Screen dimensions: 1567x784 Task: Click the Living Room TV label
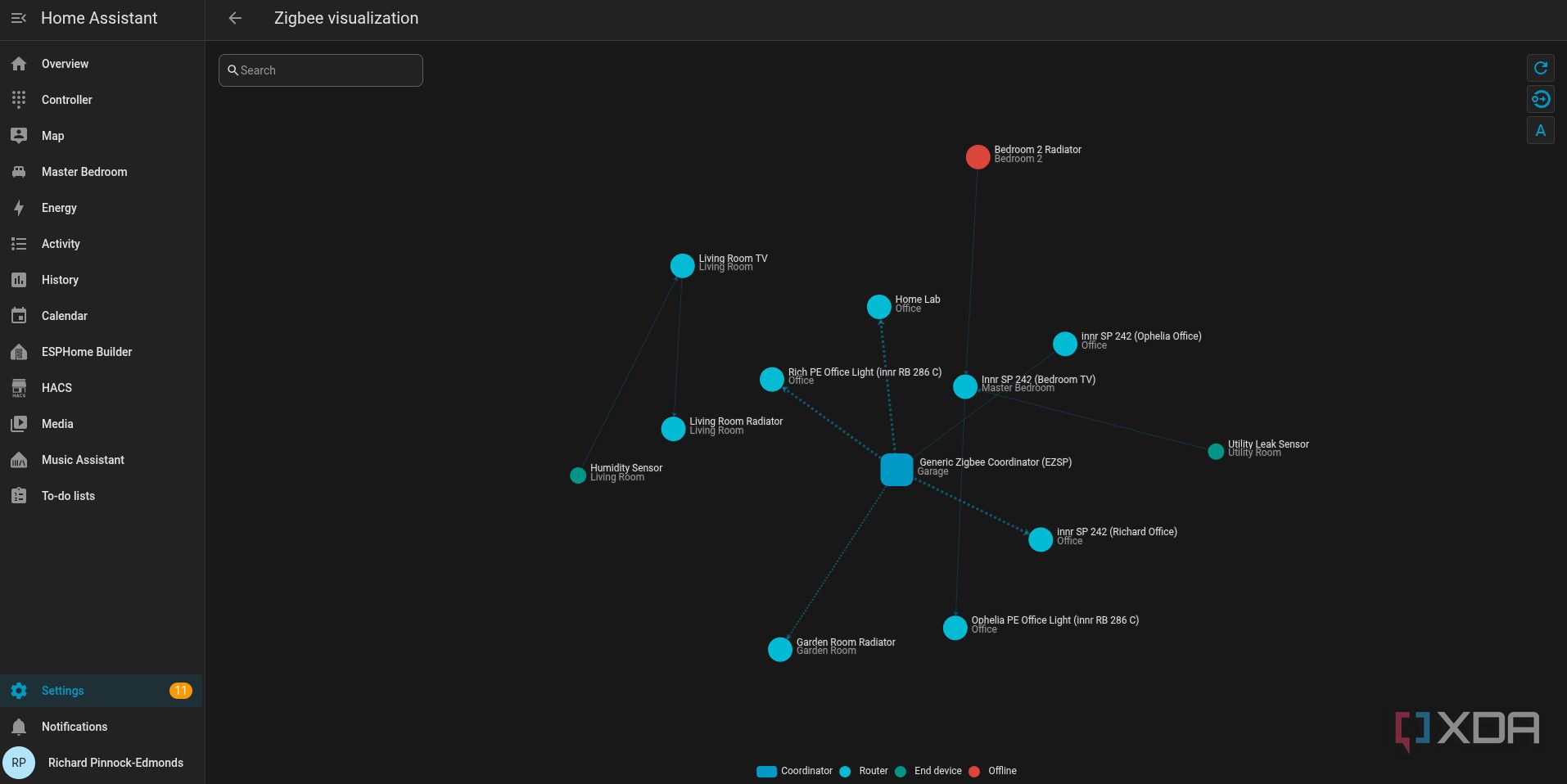coord(733,259)
